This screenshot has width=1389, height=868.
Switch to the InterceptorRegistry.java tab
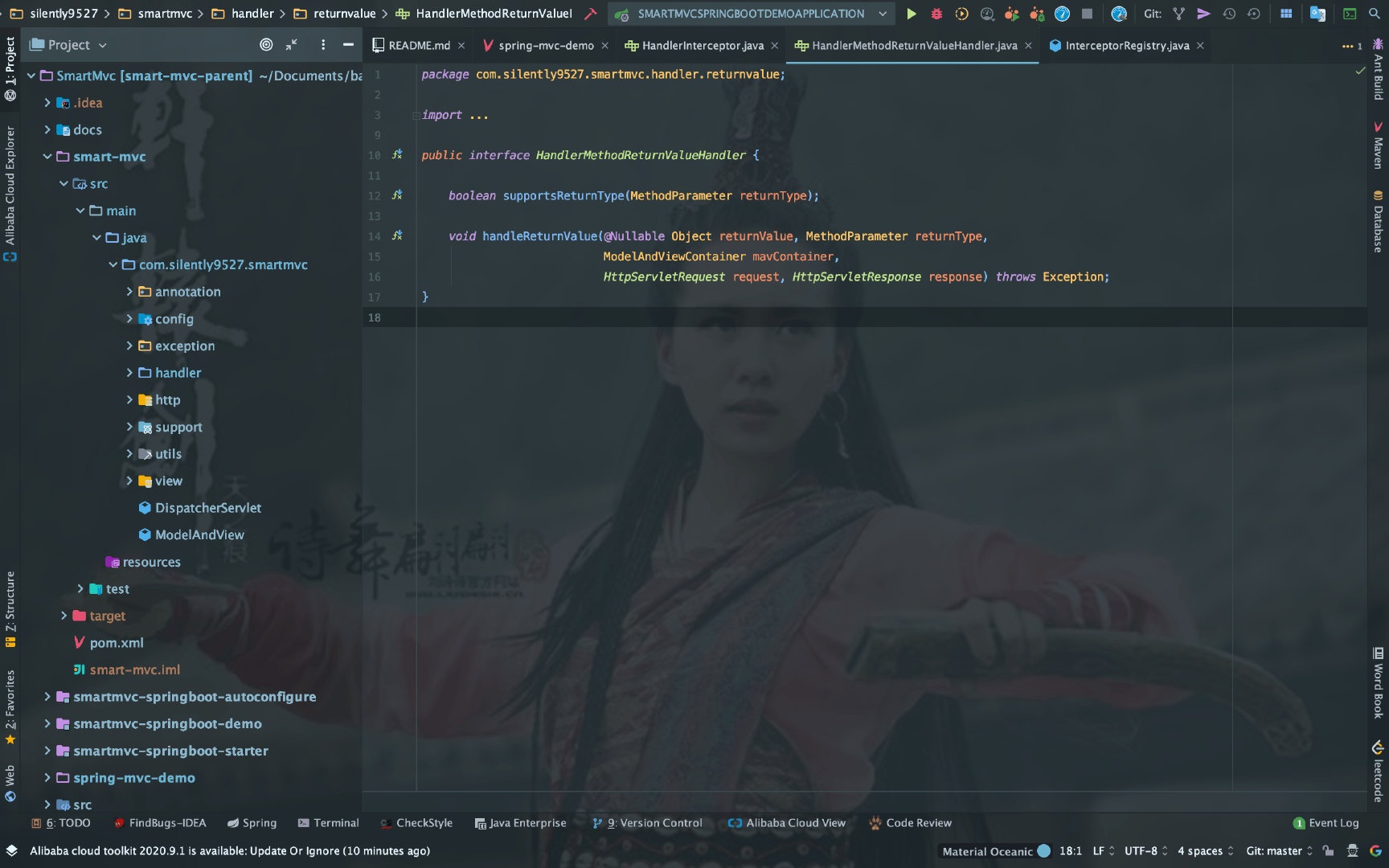point(1127,46)
